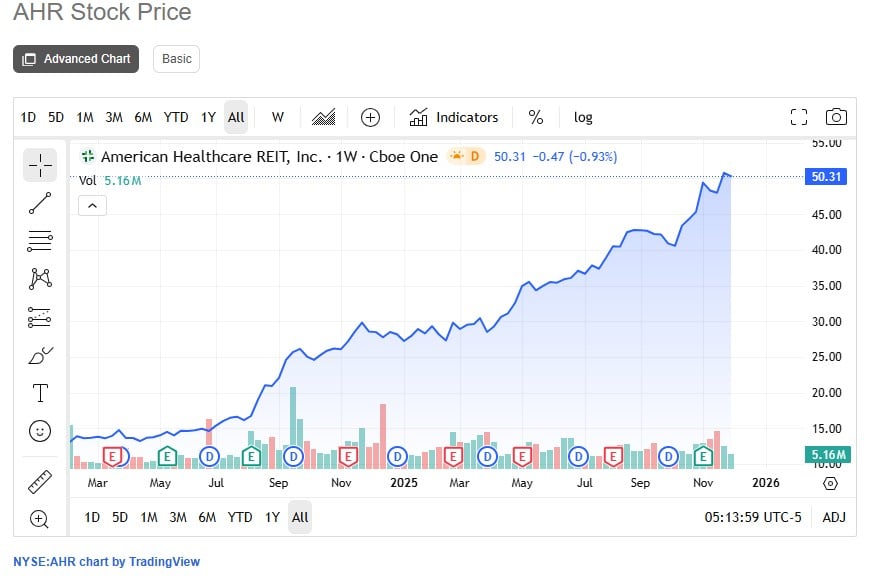Select the trend line drawing tool
The image size is (872, 579).
click(40, 203)
